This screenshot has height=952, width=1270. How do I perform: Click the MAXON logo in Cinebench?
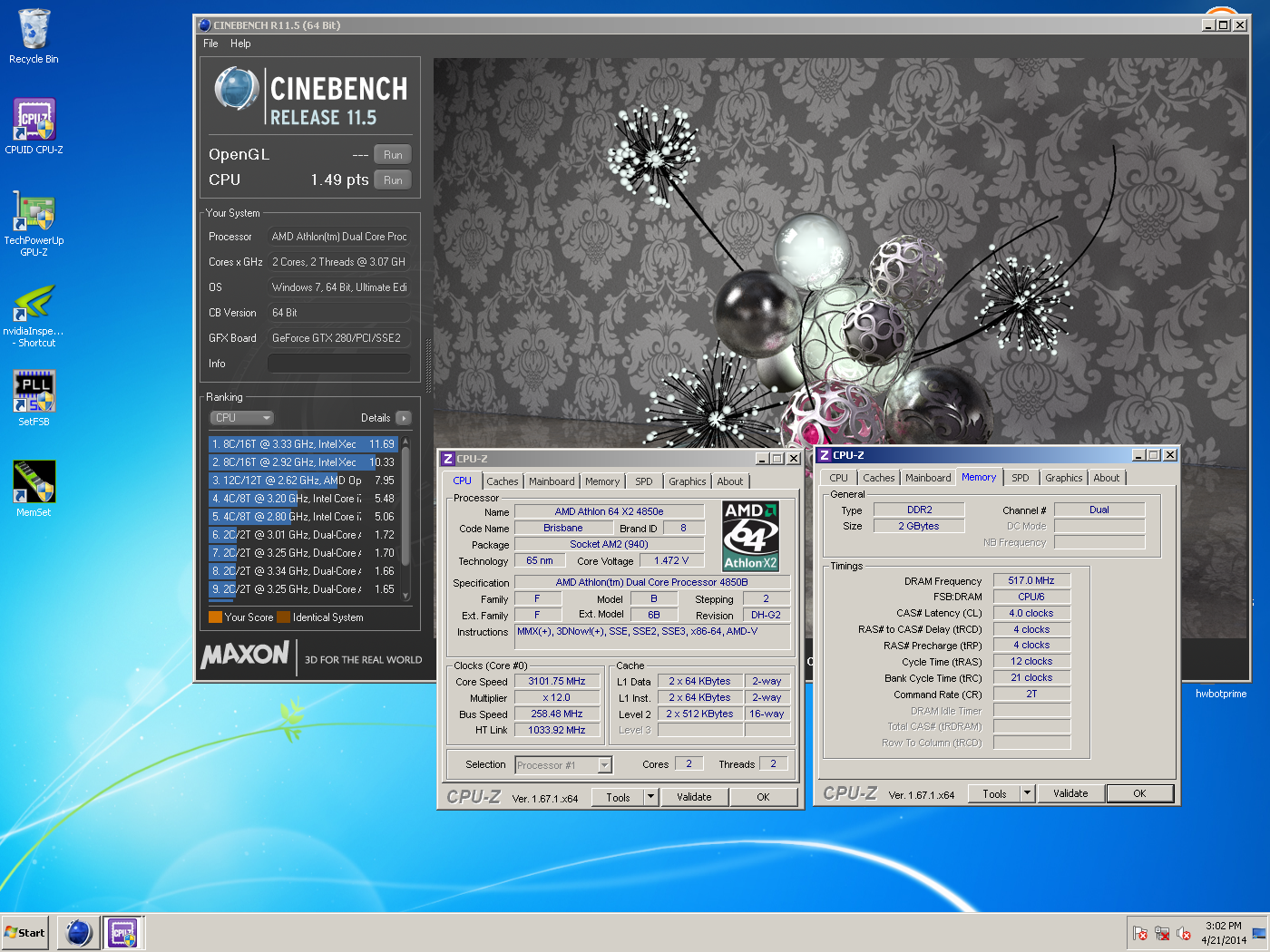tap(245, 654)
